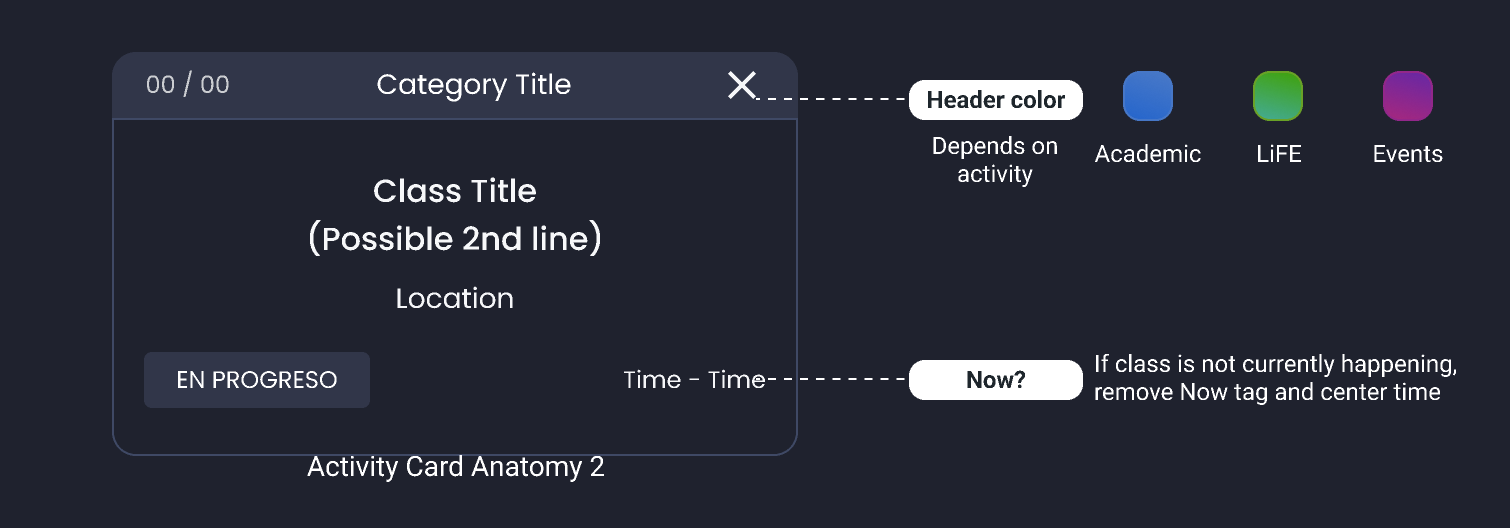
Task: Click the LiFE label text
Action: click(x=1279, y=154)
